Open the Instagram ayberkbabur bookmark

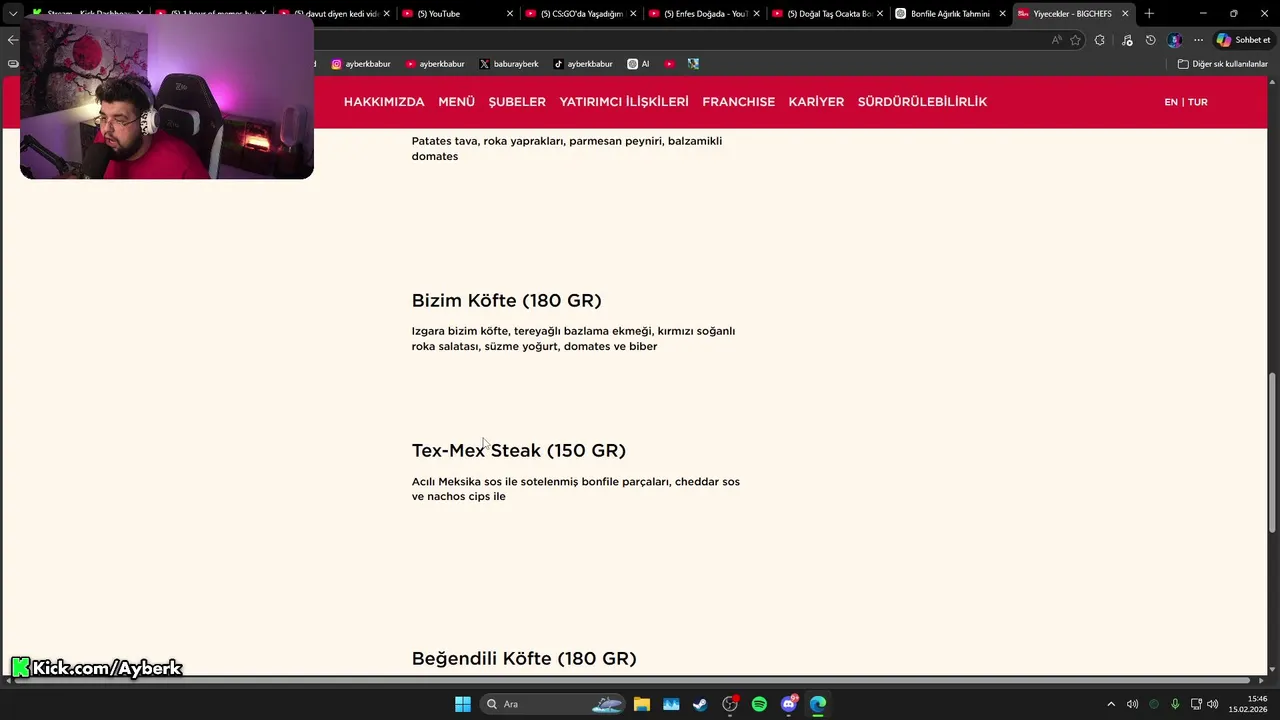(x=361, y=64)
